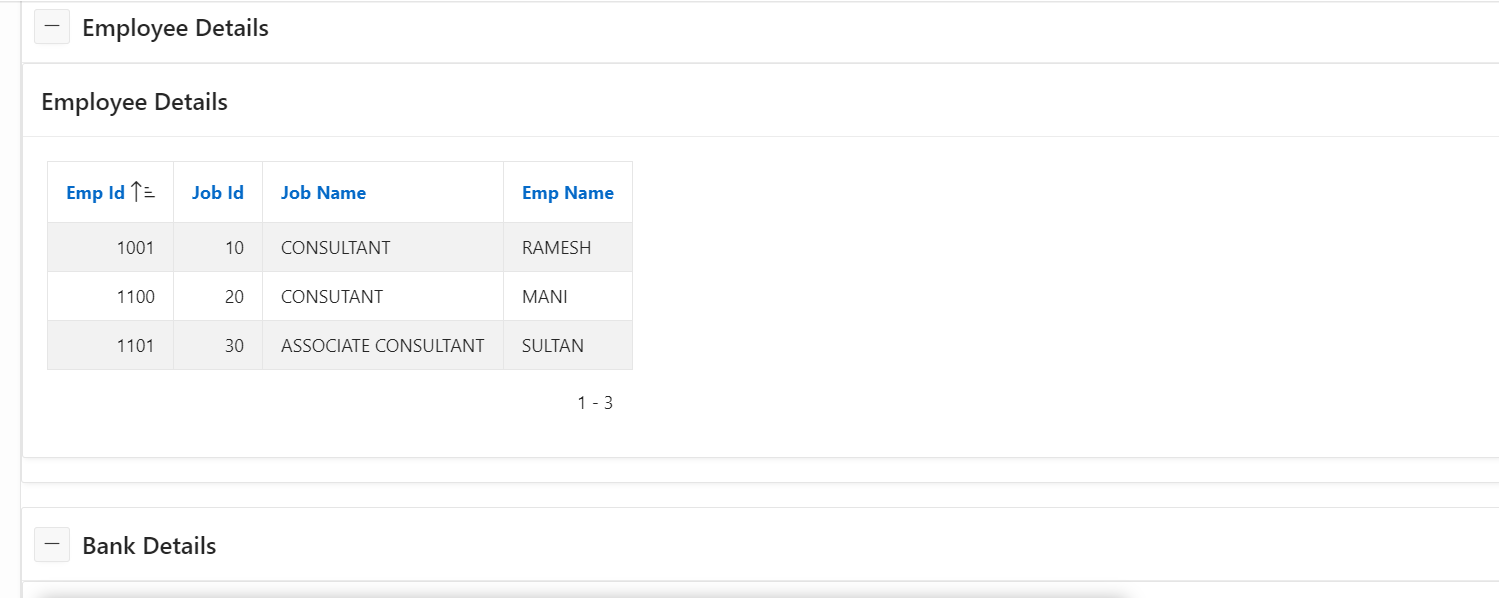This screenshot has width=1499, height=598.
Task: Sort by Emp Name column header
Action: point(568,193)
